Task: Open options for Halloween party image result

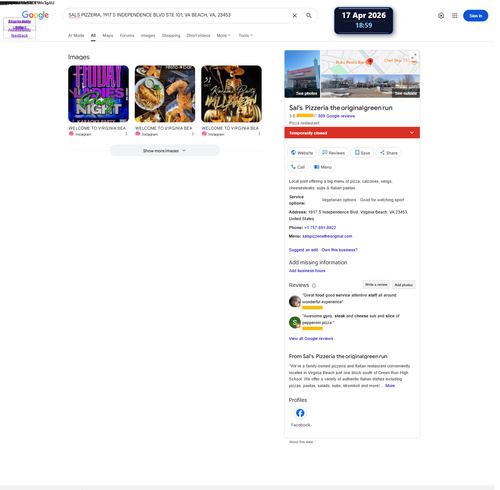Action: pyautogui.click(x=259, y=134)
